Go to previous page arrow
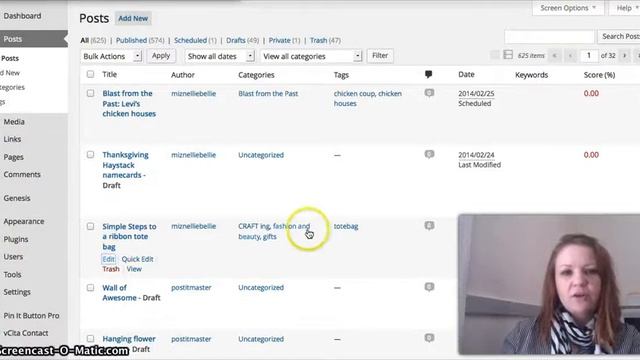The width and height of the screenshot is (640, 360). pos(570,56)
